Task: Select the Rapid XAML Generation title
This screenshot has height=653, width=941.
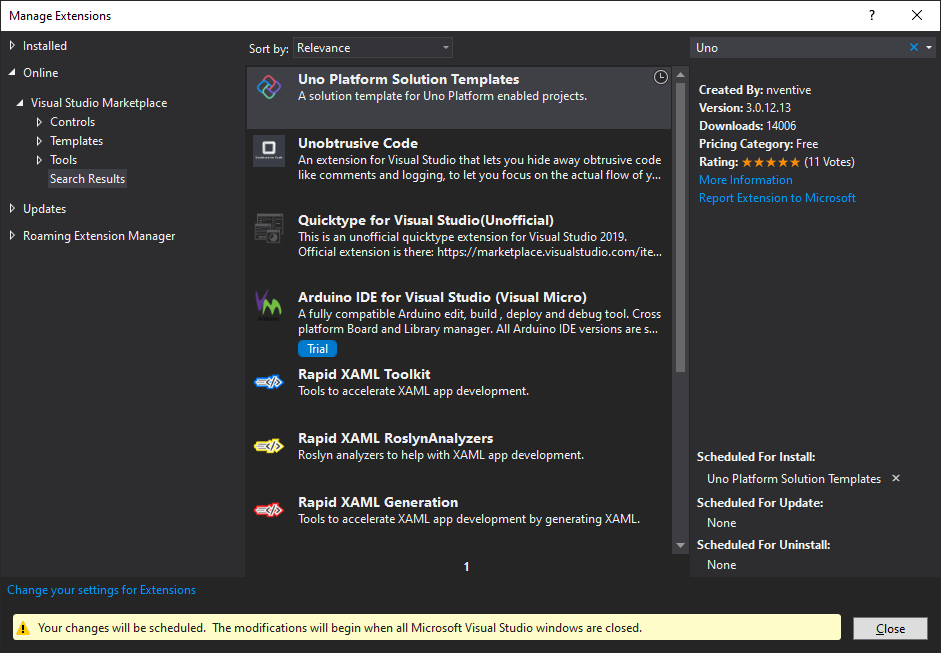Action: 378,502
